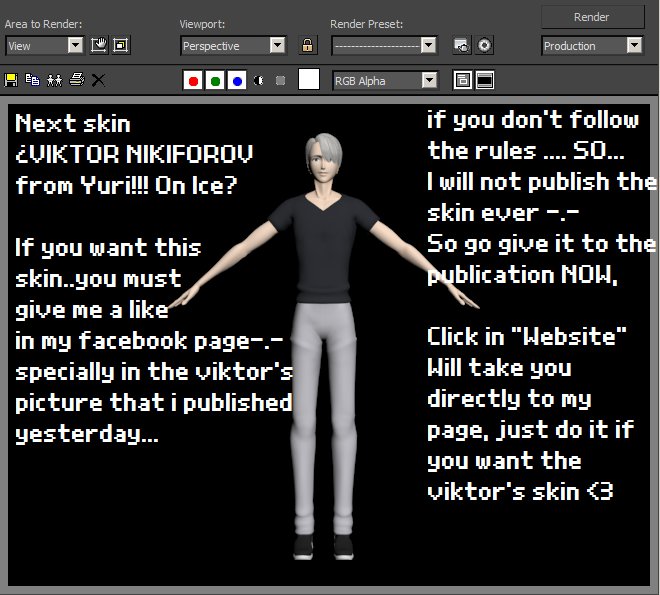Open the RGB Alpha channel dropdown
The width and height of the screenshot is (660, 595).
click(x=385, y=80)
